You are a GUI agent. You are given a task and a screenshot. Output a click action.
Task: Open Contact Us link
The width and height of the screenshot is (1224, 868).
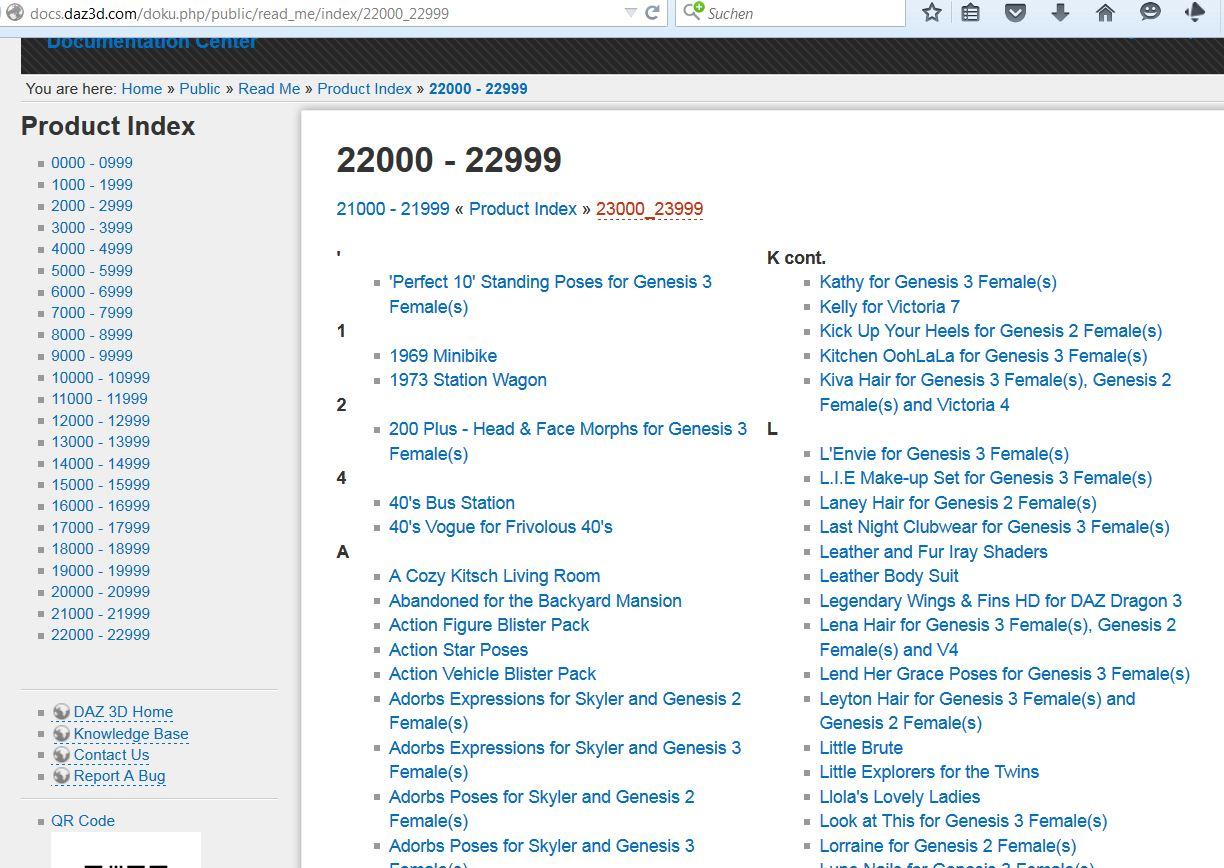[111, 755]
